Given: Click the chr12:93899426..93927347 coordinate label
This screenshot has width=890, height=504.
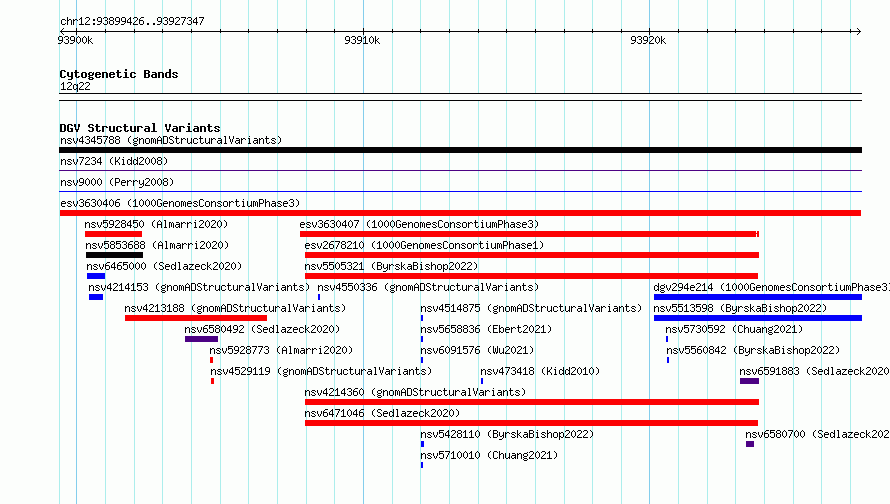Looking at the screenshot, I should coord(132,21).
